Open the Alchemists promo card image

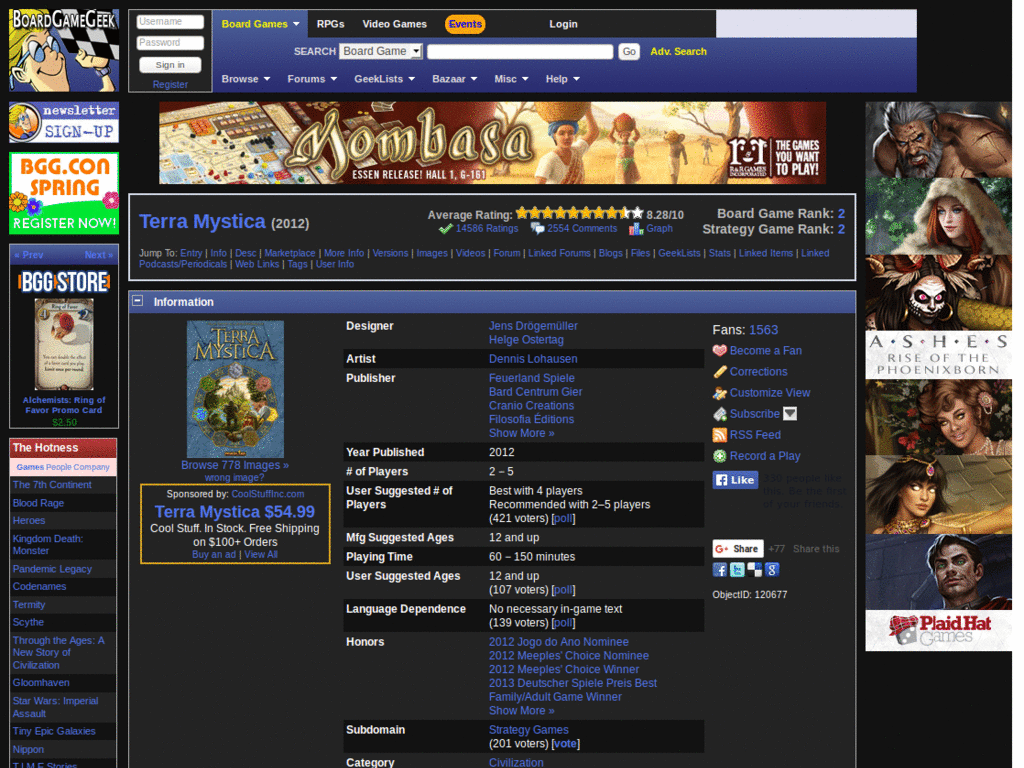pyautogui.click(x=64, y=344)
